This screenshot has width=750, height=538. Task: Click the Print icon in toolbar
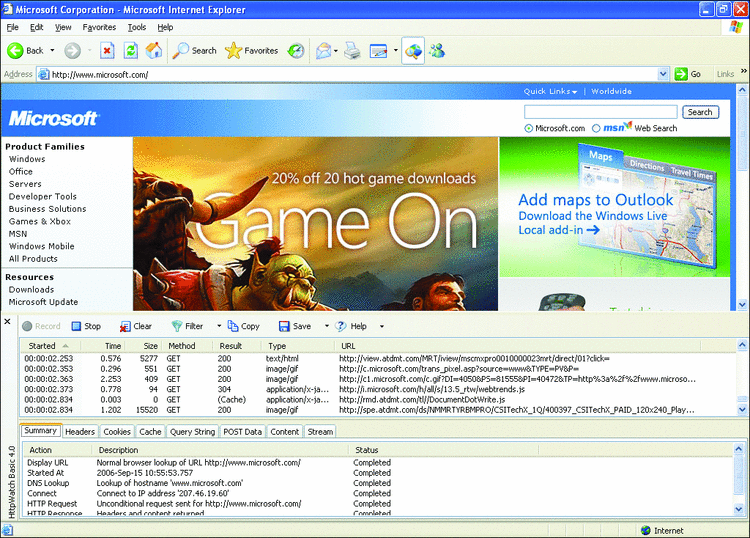353,51
